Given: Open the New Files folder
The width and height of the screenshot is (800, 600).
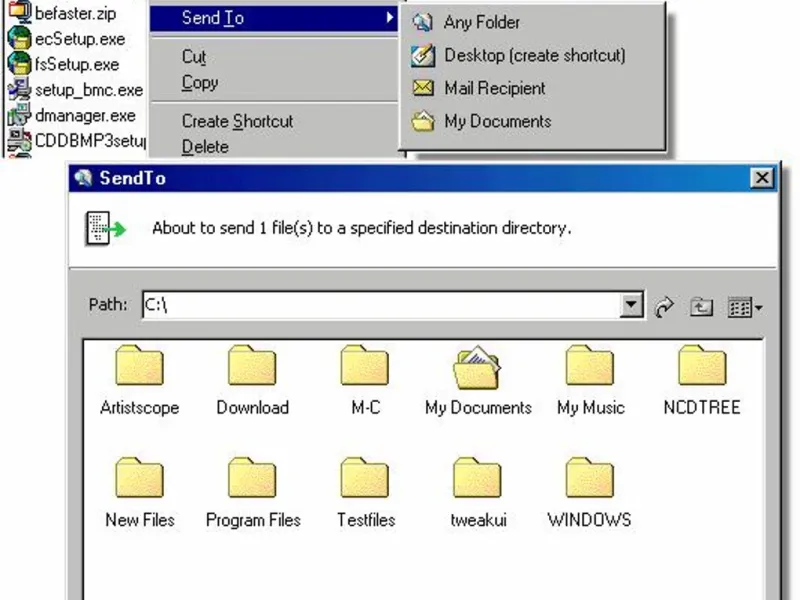Looking at the screenshot, I should [139, 493].
